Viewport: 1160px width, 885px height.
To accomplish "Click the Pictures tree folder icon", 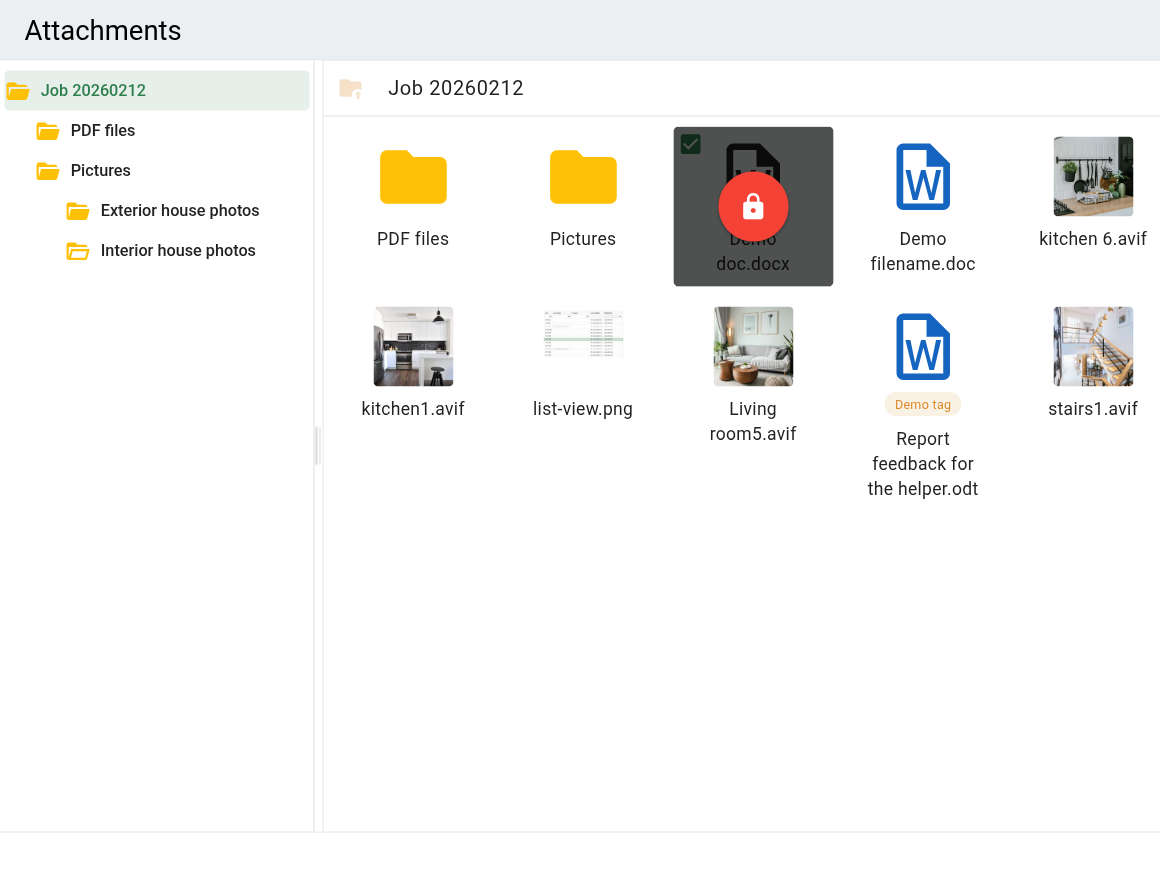I will click(48, 171).
